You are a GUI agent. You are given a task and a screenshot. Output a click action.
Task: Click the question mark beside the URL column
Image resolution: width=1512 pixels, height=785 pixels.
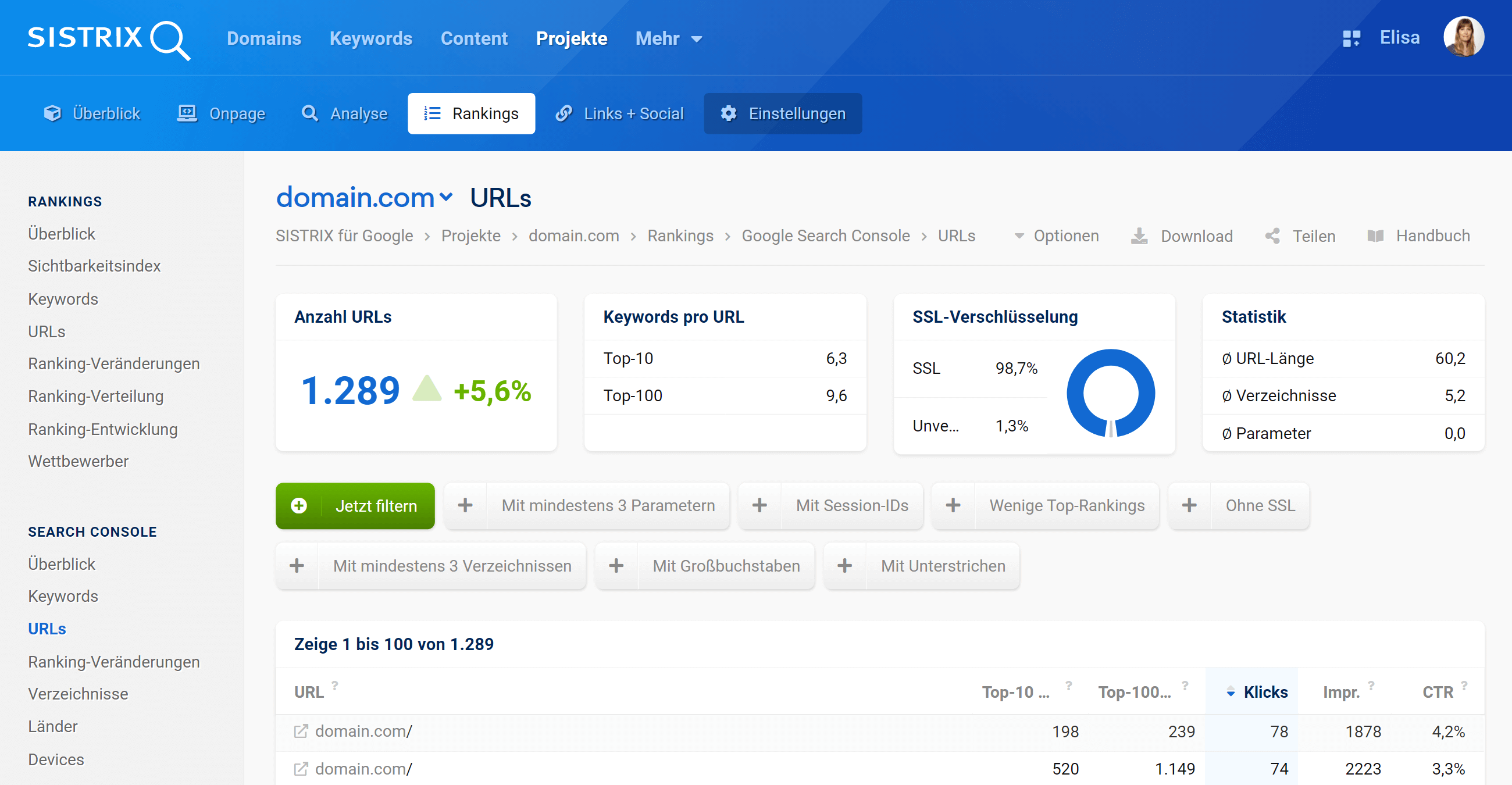pyautogui.click(x=334, y=685)
